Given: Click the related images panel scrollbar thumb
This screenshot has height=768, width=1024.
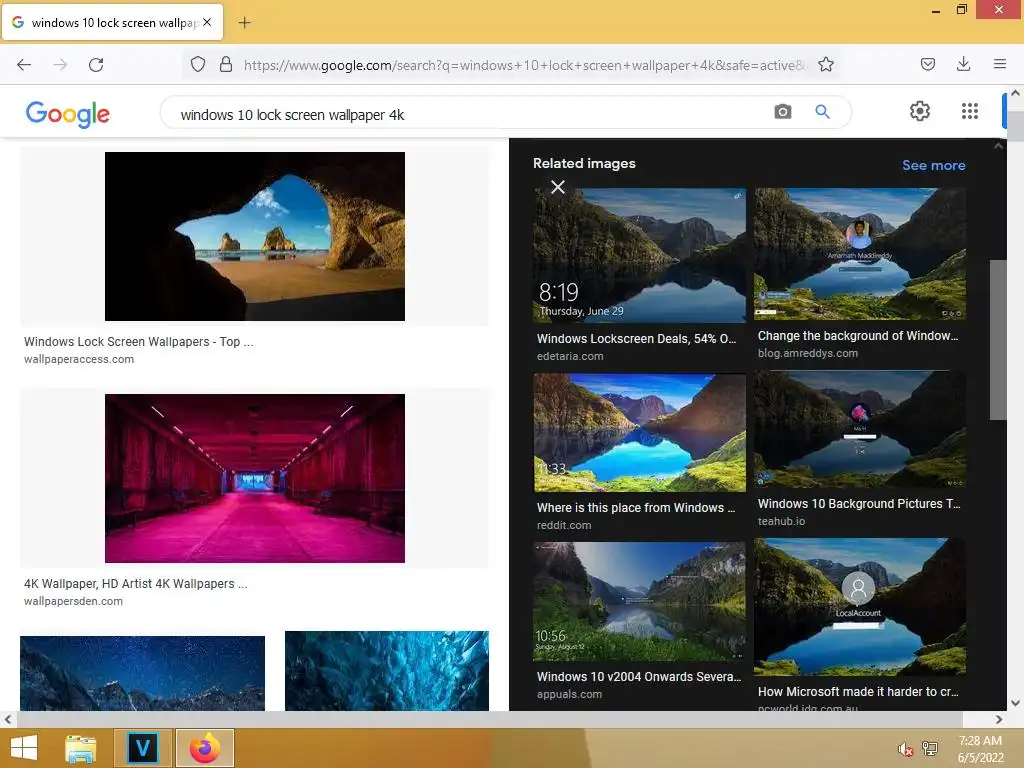Looking at the screenshot, I should pyautogui.click(x=998, y=340).
